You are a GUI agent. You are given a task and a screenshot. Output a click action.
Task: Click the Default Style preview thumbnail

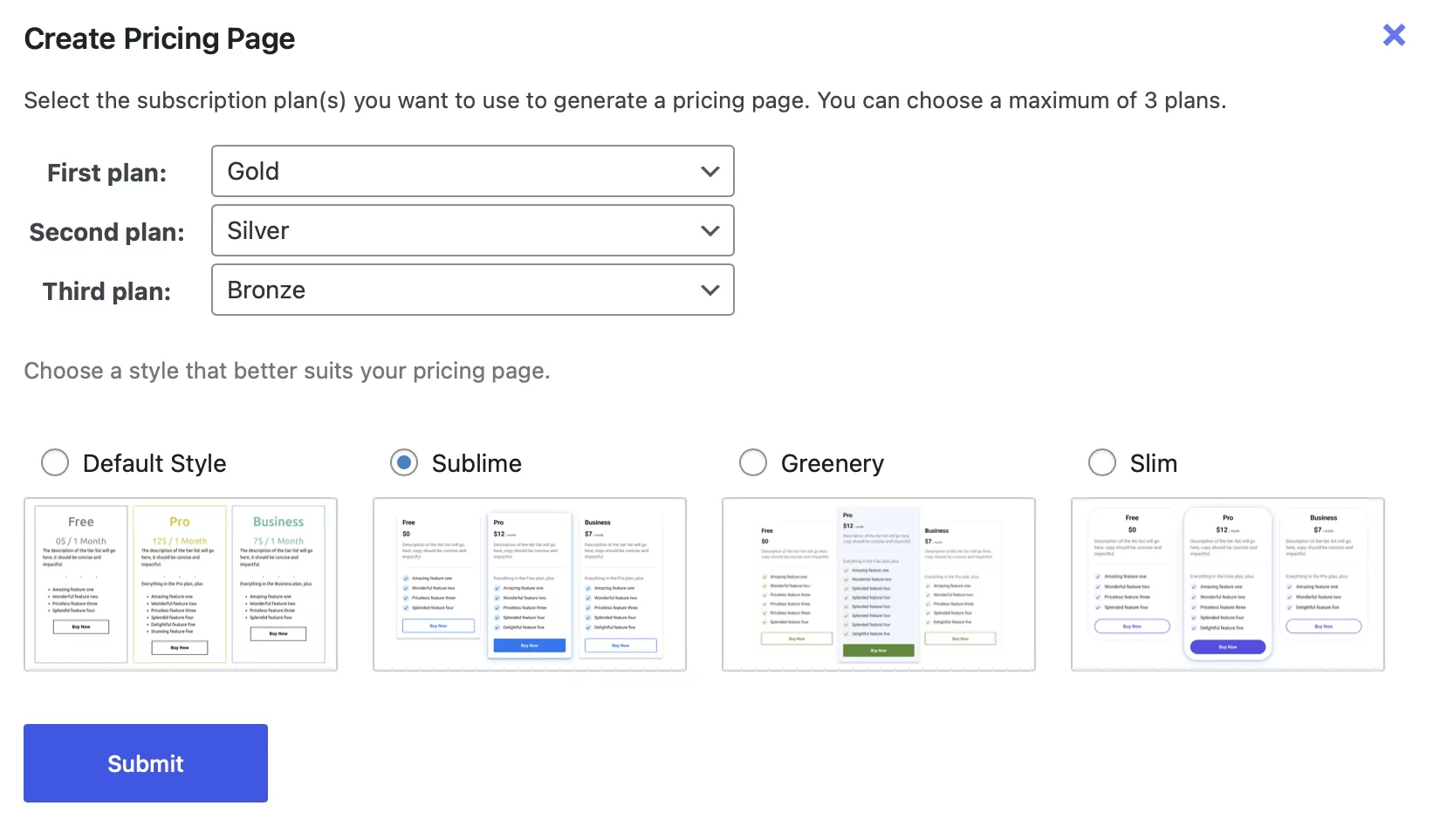[181, 584]
